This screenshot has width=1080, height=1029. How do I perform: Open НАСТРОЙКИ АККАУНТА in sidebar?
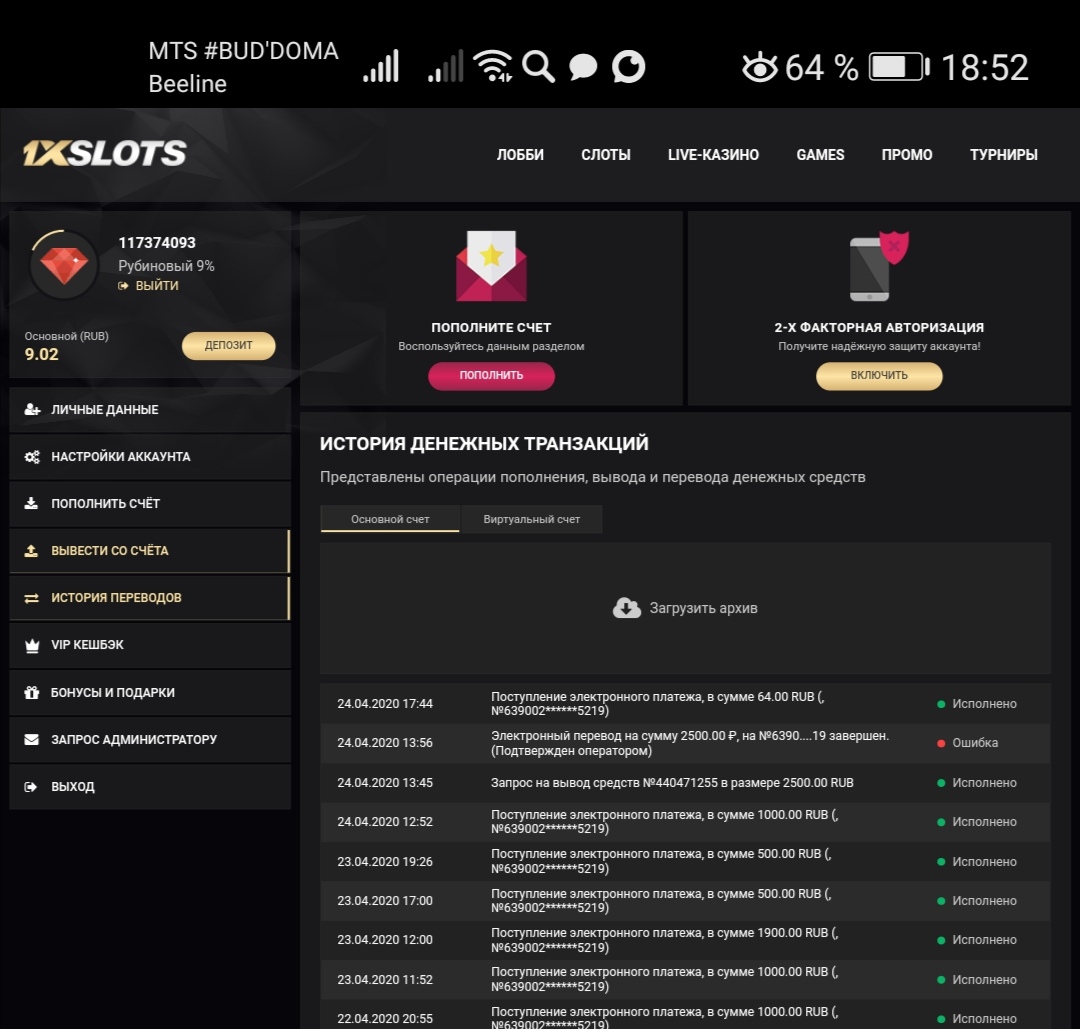pos(150,457)
